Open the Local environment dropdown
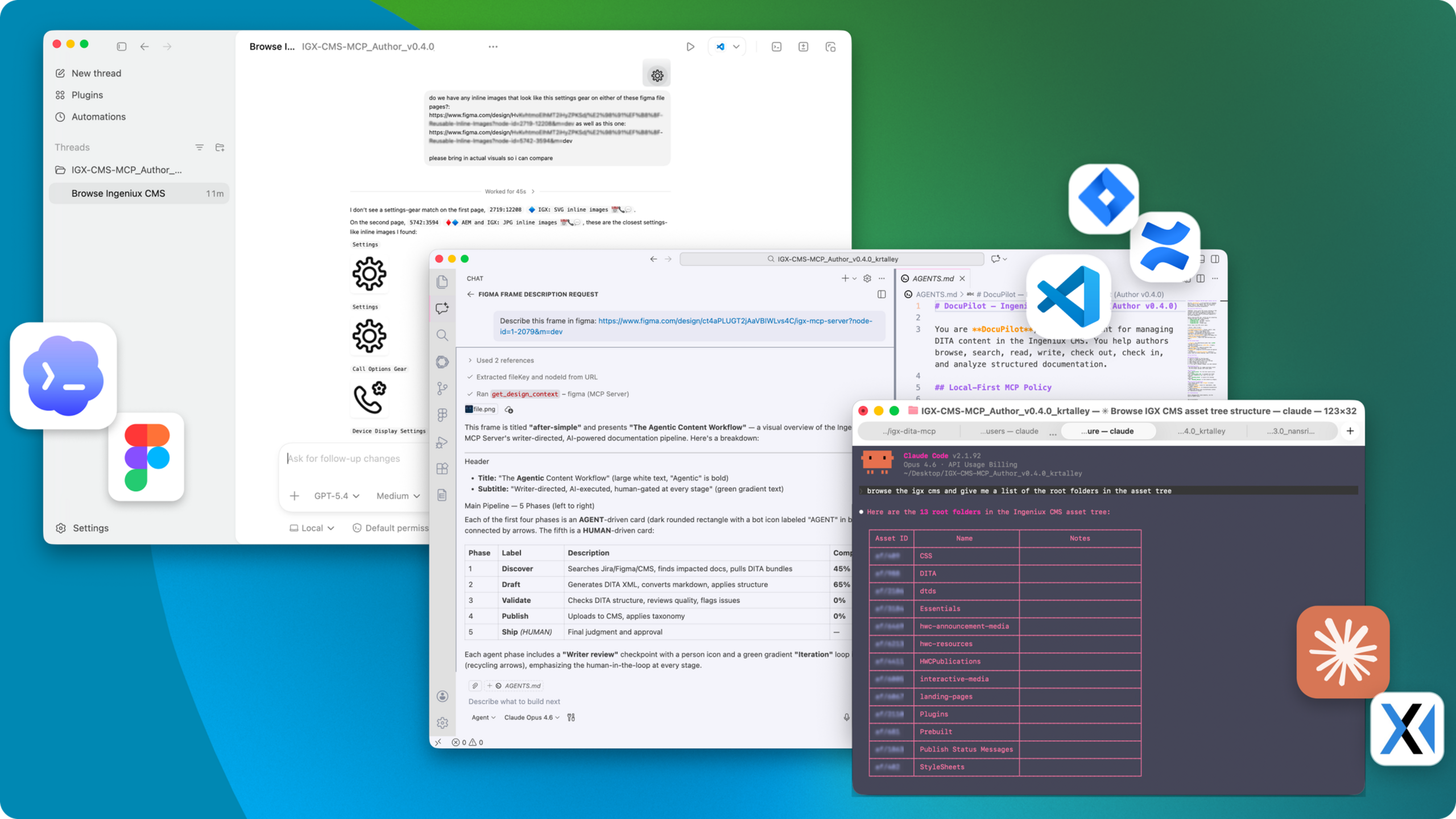Screen dimensions: 1456x819 coord(312,528)
